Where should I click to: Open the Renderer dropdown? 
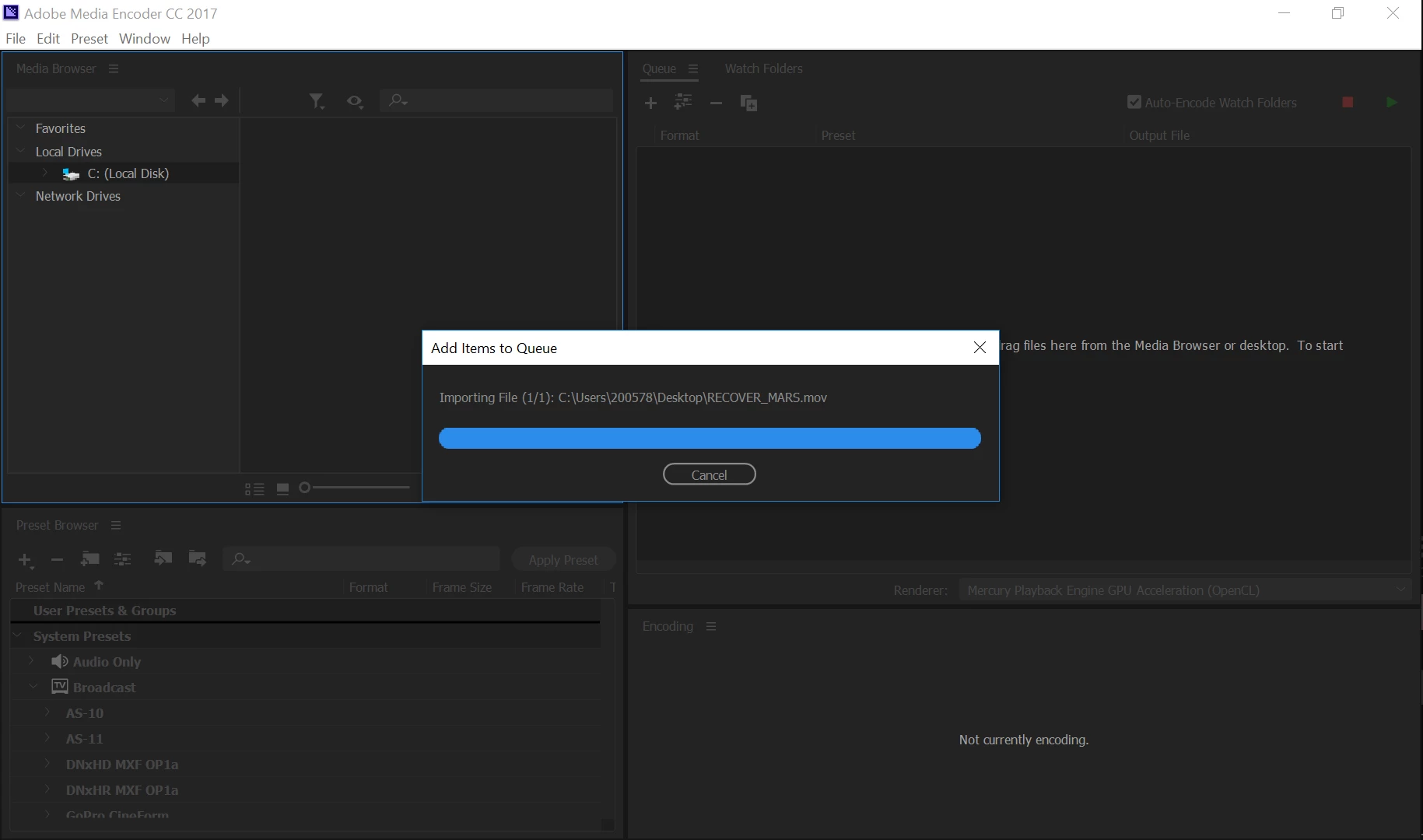tap(1184, 590)
